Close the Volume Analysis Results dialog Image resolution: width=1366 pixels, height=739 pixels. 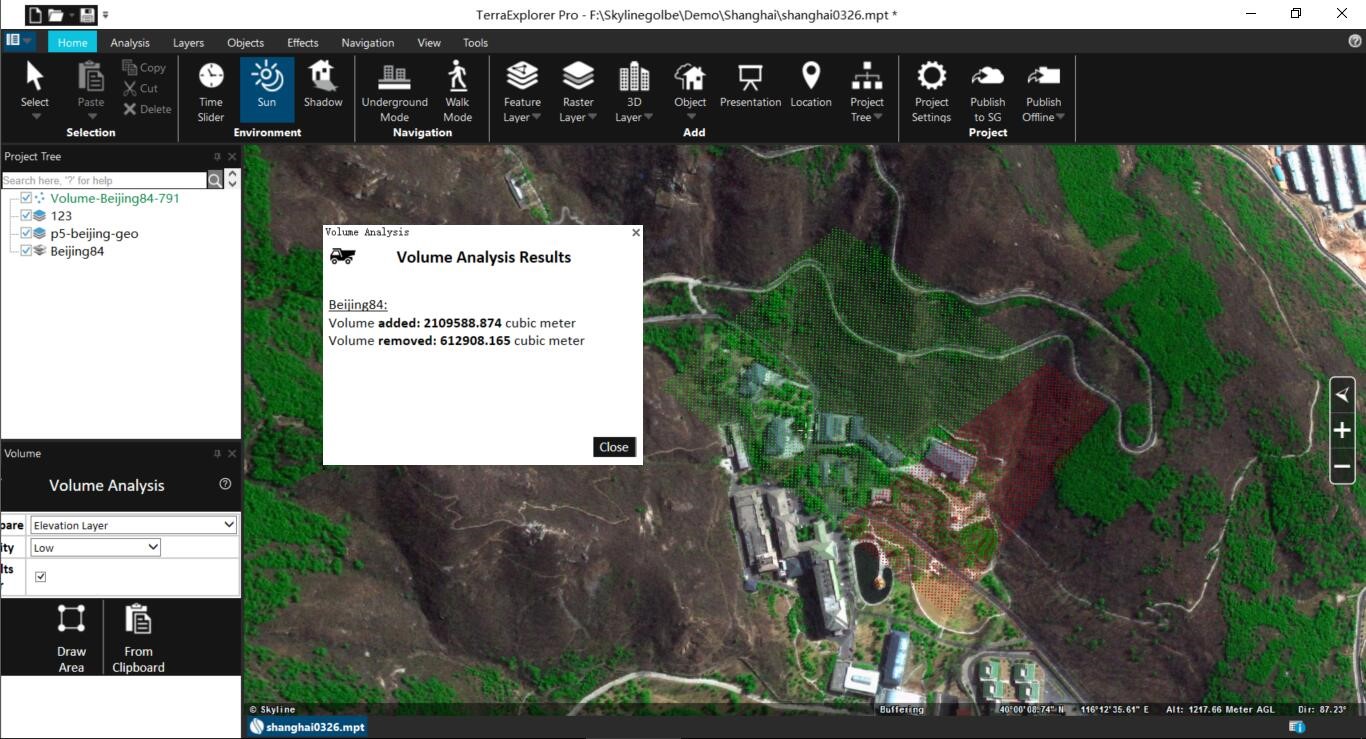click(x=614, y=447)
